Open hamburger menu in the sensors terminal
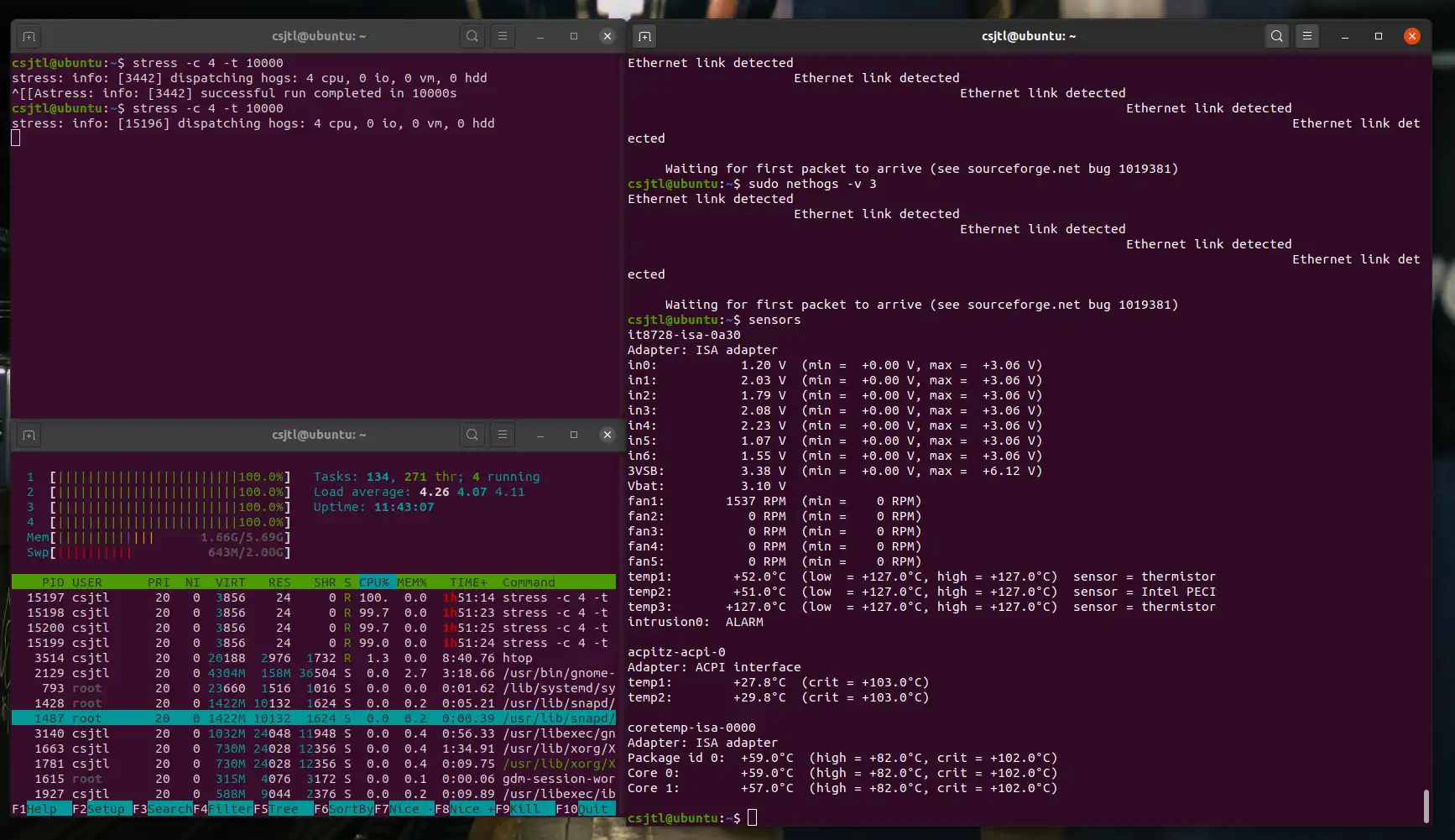 coord(1306,36)
